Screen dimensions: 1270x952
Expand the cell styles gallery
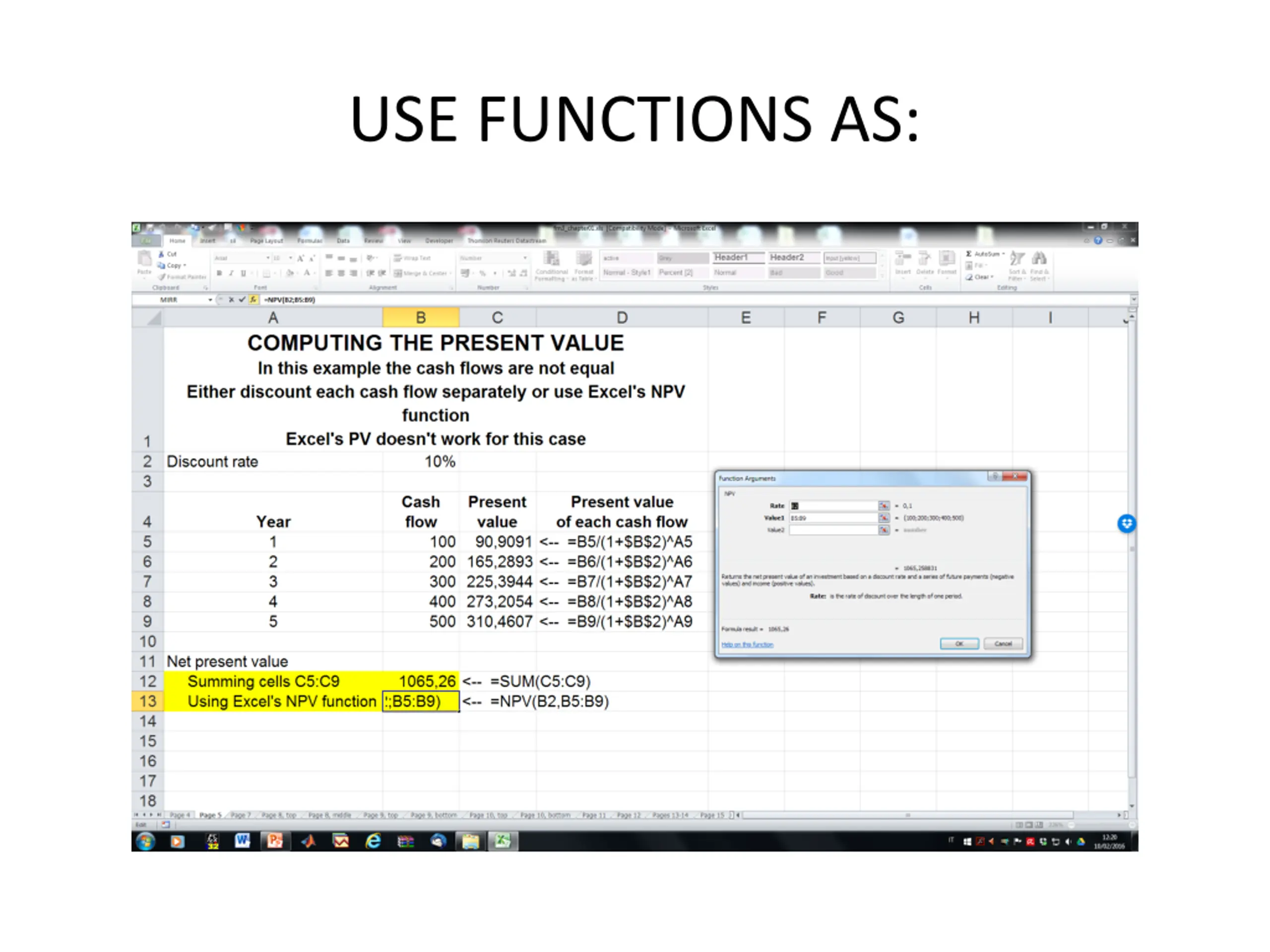pos(883,277)
